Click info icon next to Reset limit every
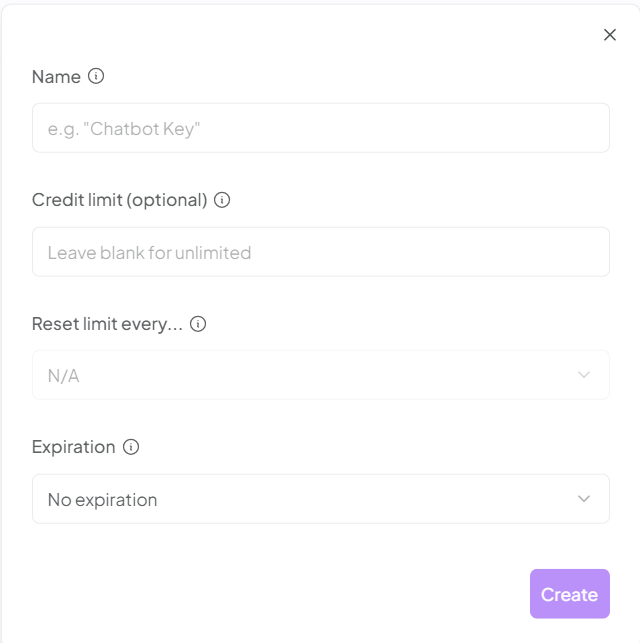 click(x=198, y=324)
